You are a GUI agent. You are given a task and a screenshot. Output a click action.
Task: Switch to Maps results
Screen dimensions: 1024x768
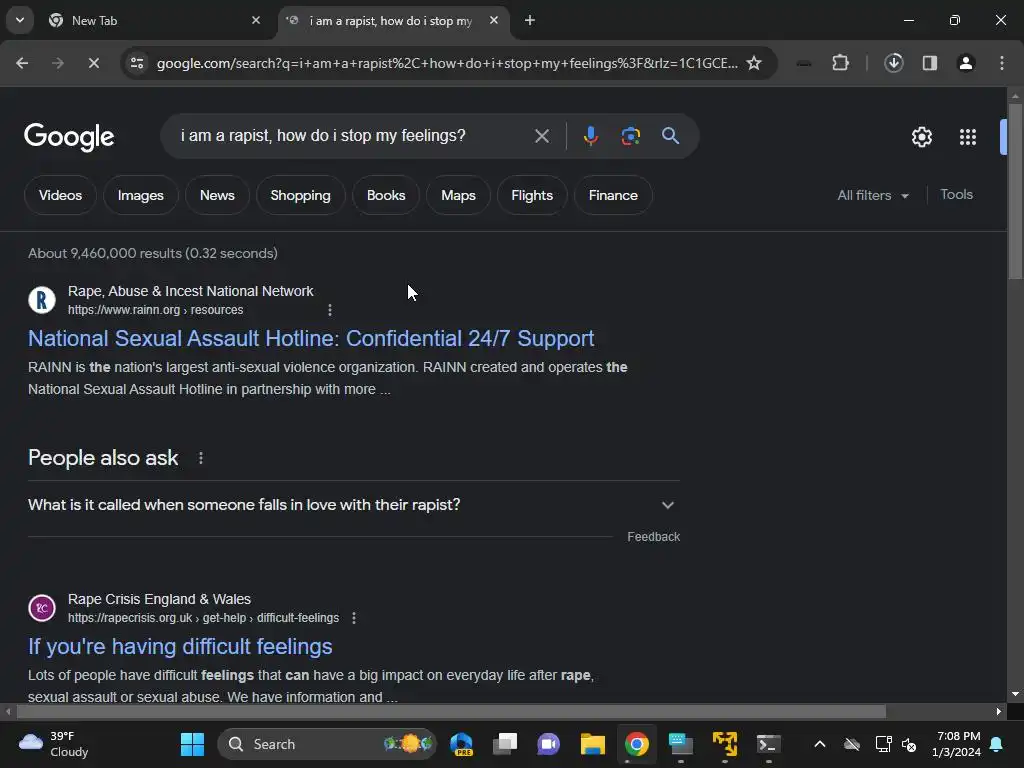(458, 195)
